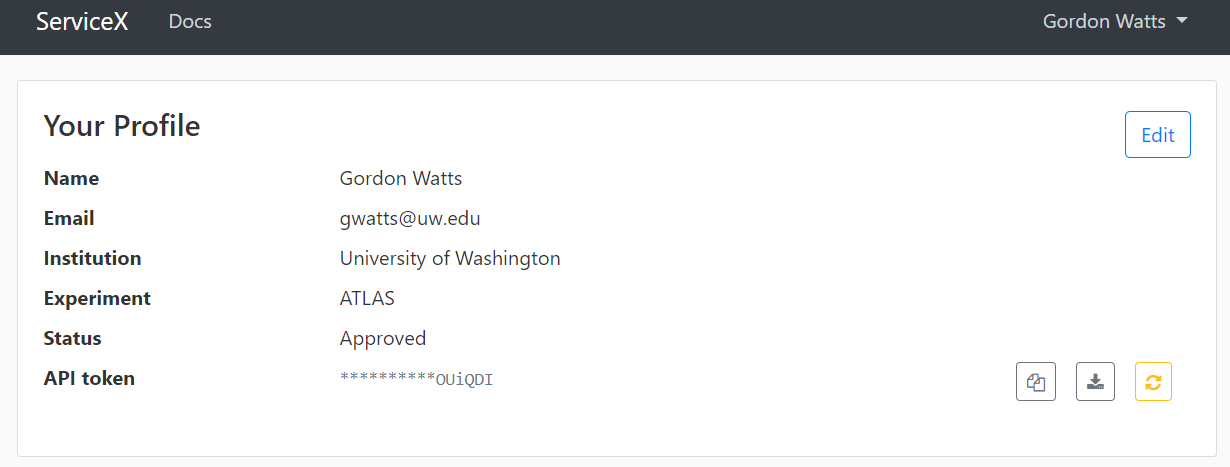Click the Experiment field label
Screen dimensions: 1230x467
tap(97, 299)
